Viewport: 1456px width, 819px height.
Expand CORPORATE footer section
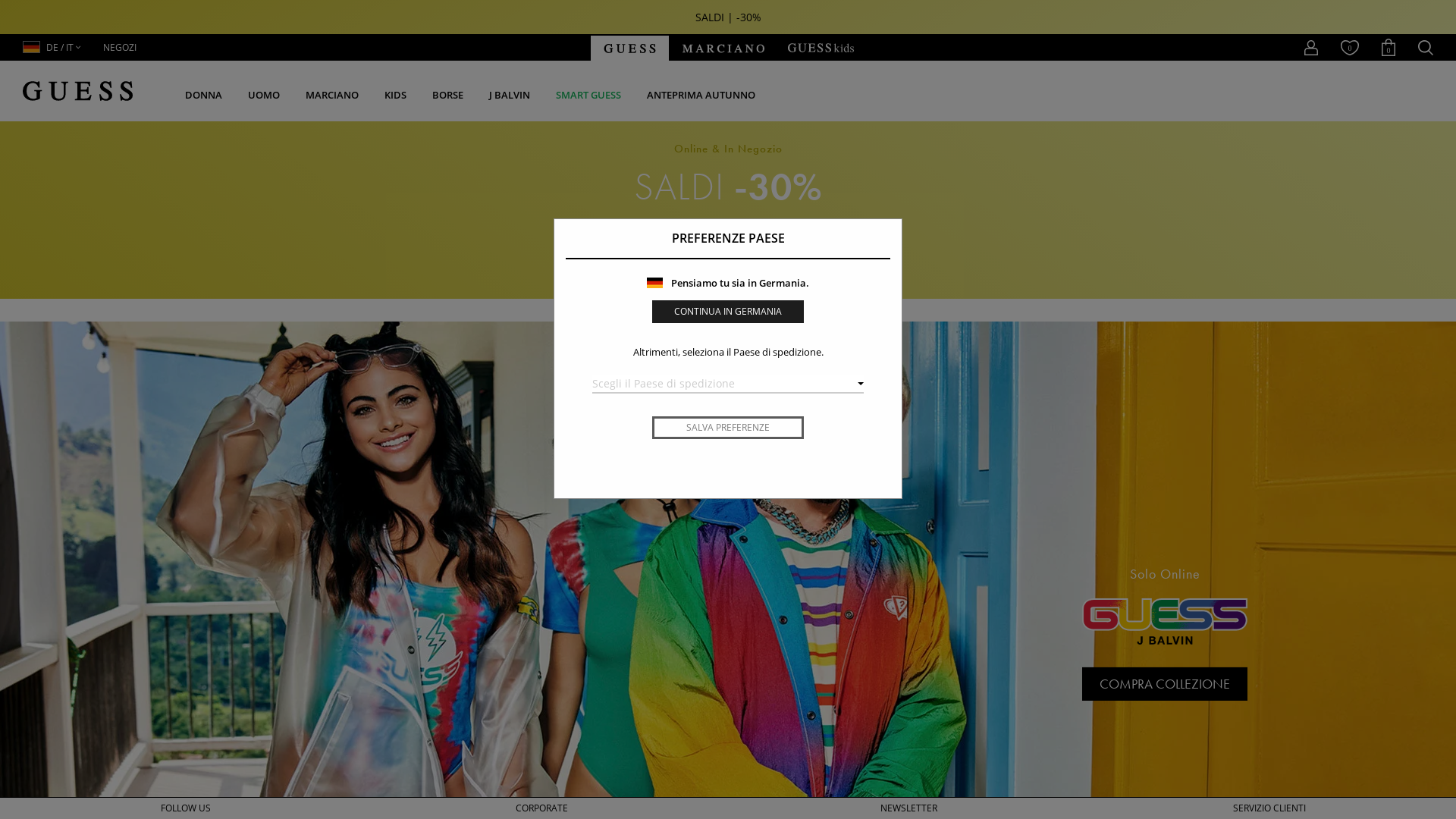(541, 808)
